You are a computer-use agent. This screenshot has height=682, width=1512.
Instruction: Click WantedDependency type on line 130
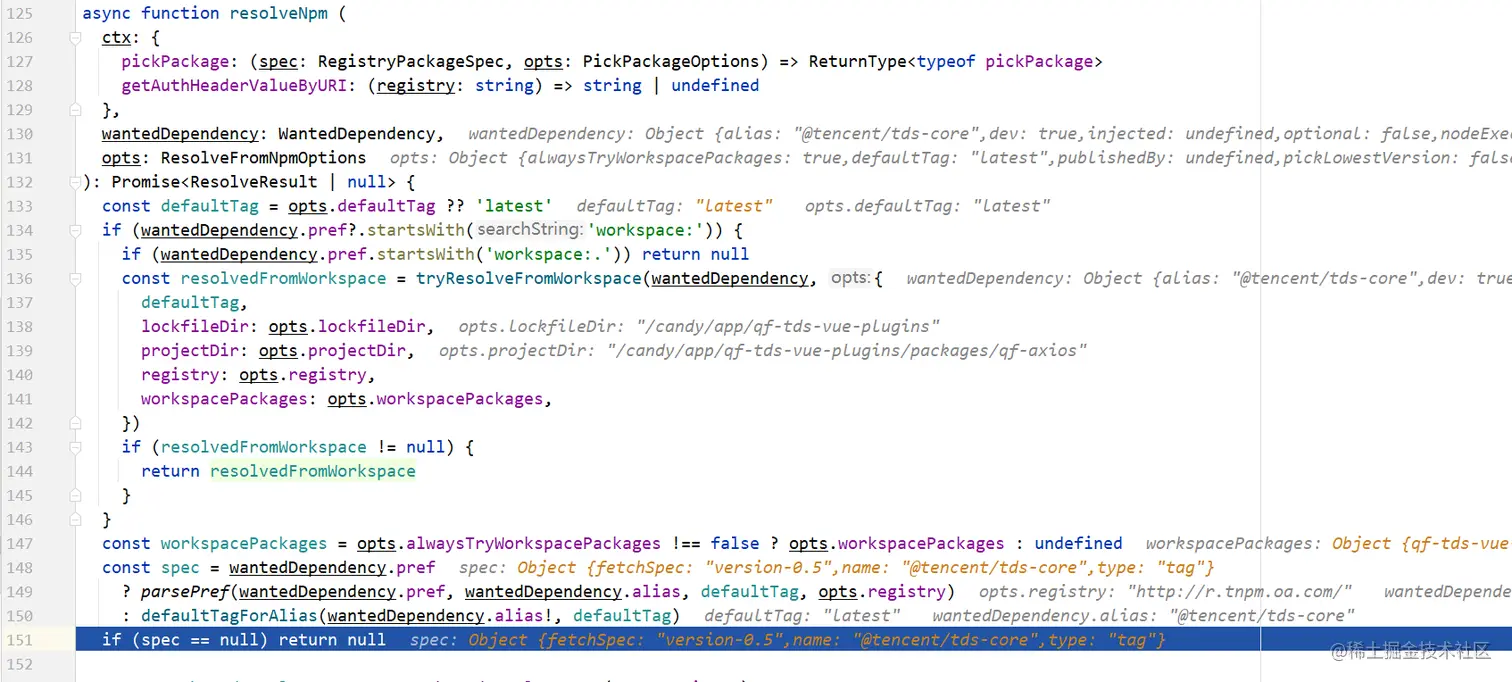(x=356, y=134)
